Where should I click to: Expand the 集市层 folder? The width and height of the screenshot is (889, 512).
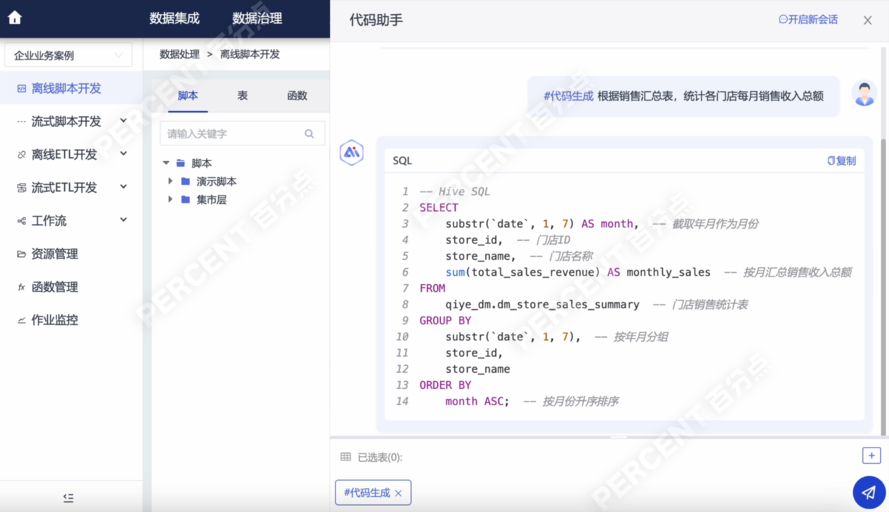(x=171, y=200)
